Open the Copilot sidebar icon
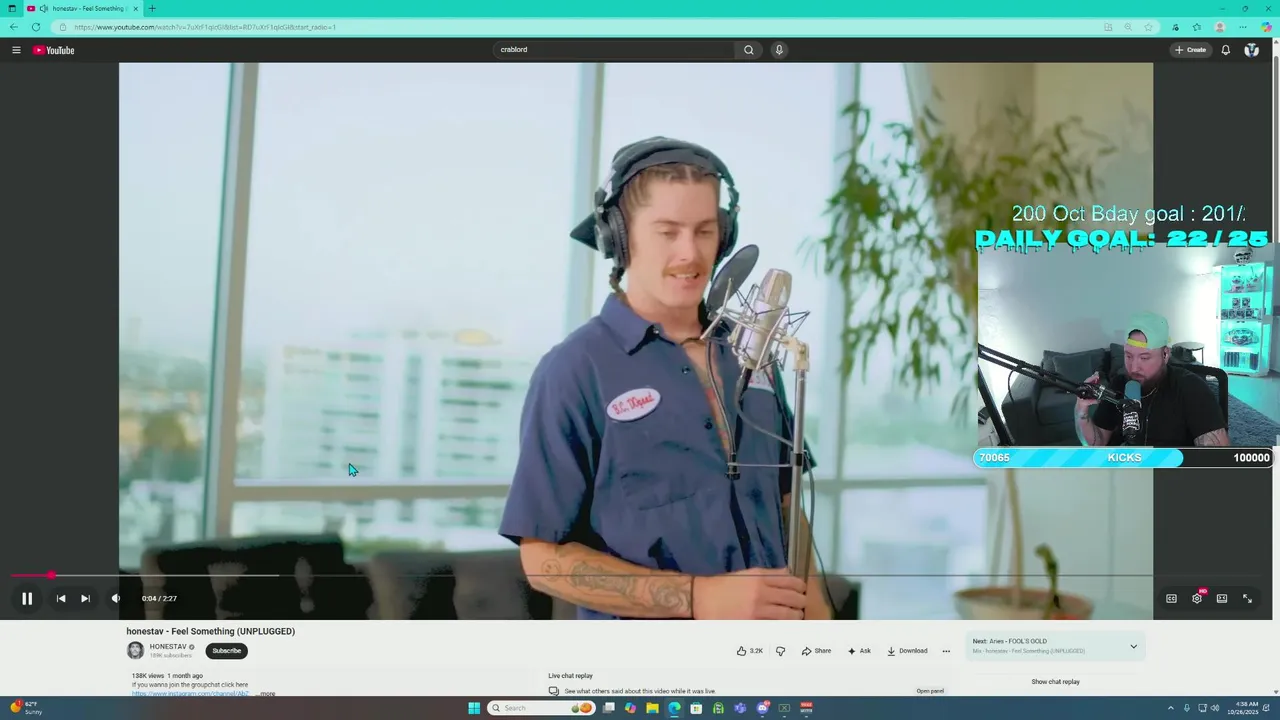Viewport: 1280px width, 720px height. click(1266, 27)
